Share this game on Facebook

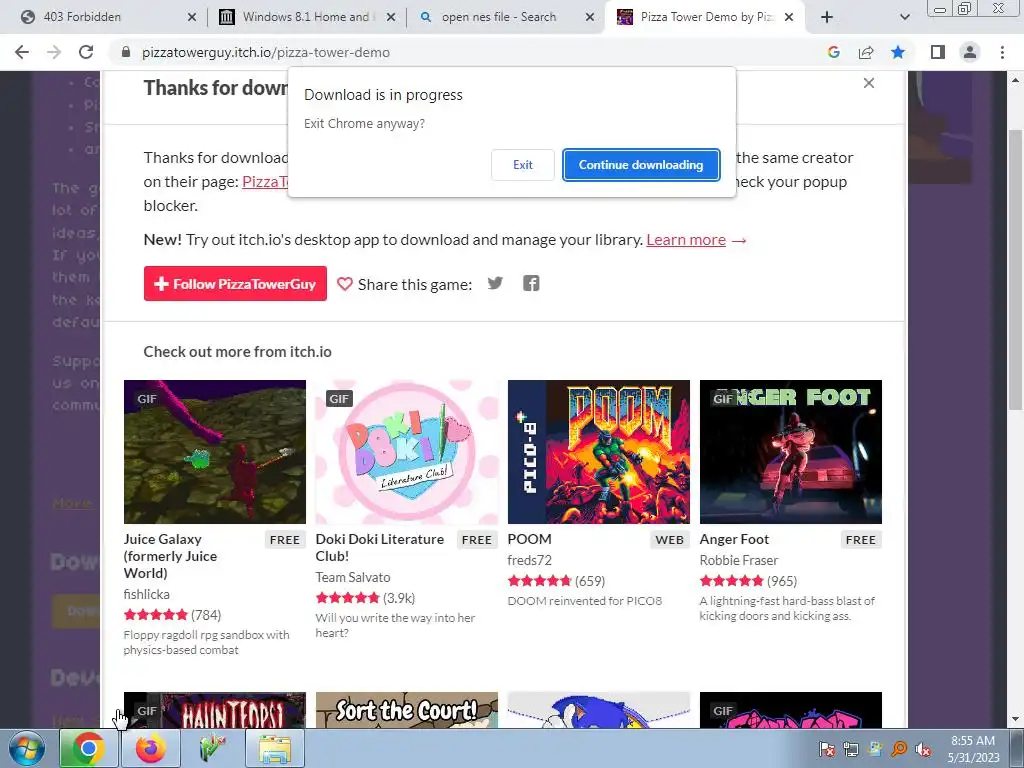[x=531, y=283]
